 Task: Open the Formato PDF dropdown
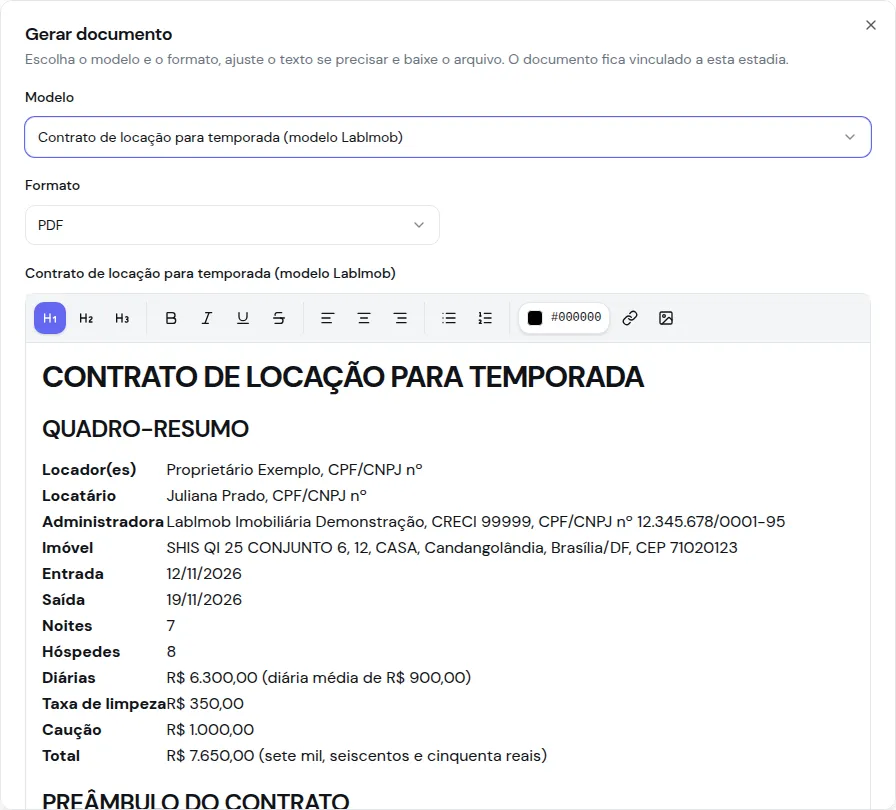coord(232,225)
